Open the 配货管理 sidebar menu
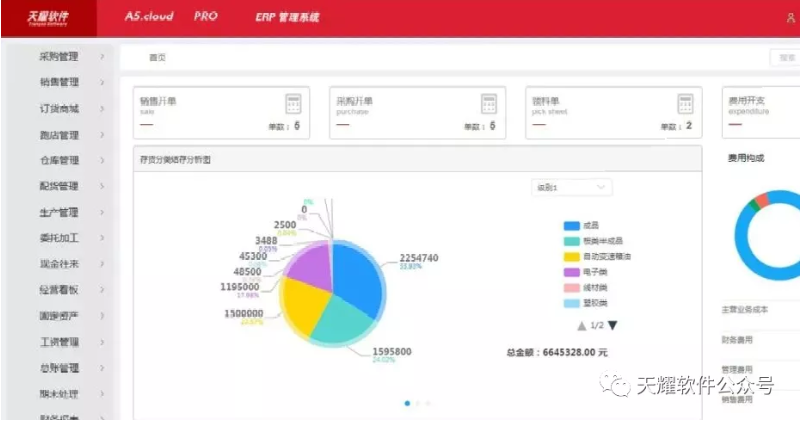 59,186
